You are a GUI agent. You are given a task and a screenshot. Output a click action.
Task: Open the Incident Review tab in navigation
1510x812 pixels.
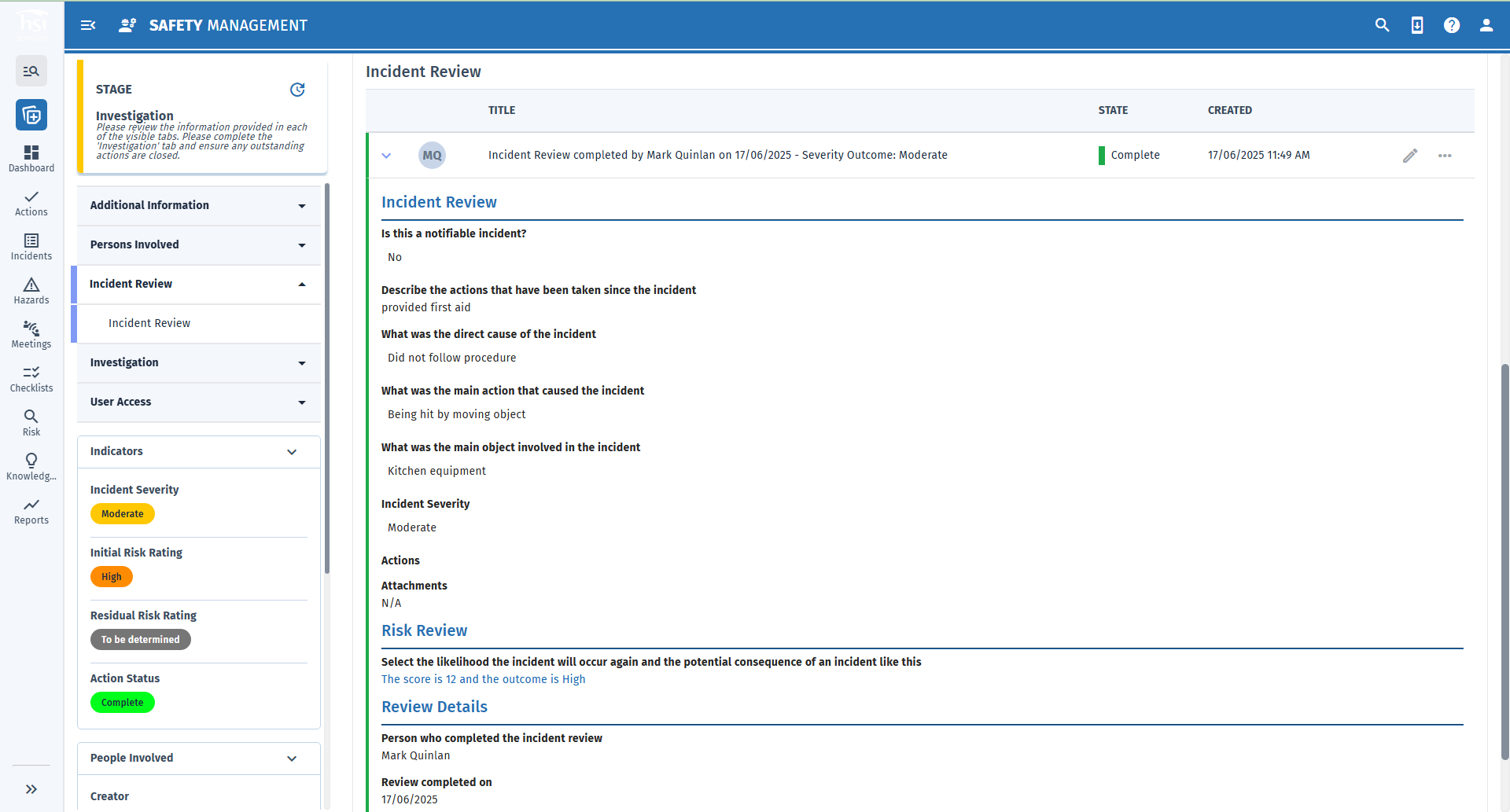tap(149, 322)
